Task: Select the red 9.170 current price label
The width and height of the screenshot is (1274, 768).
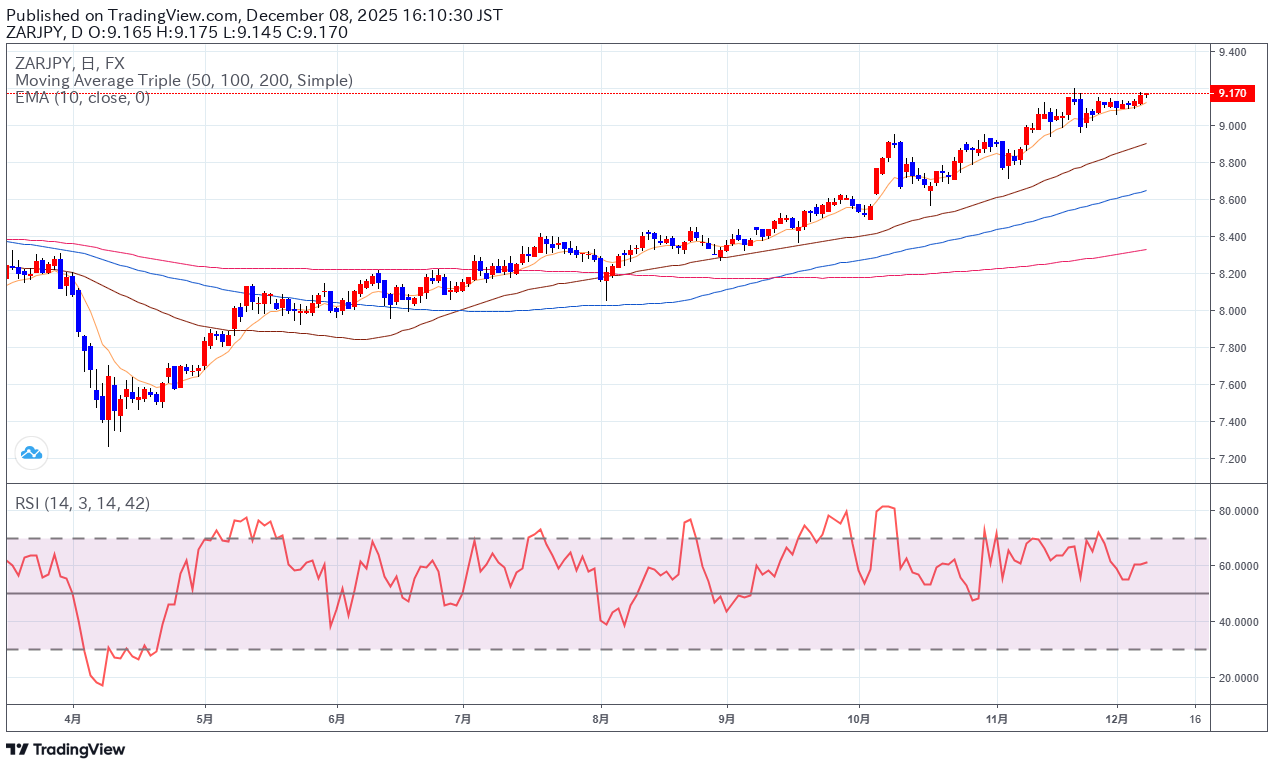Action: pos(1231,93)
